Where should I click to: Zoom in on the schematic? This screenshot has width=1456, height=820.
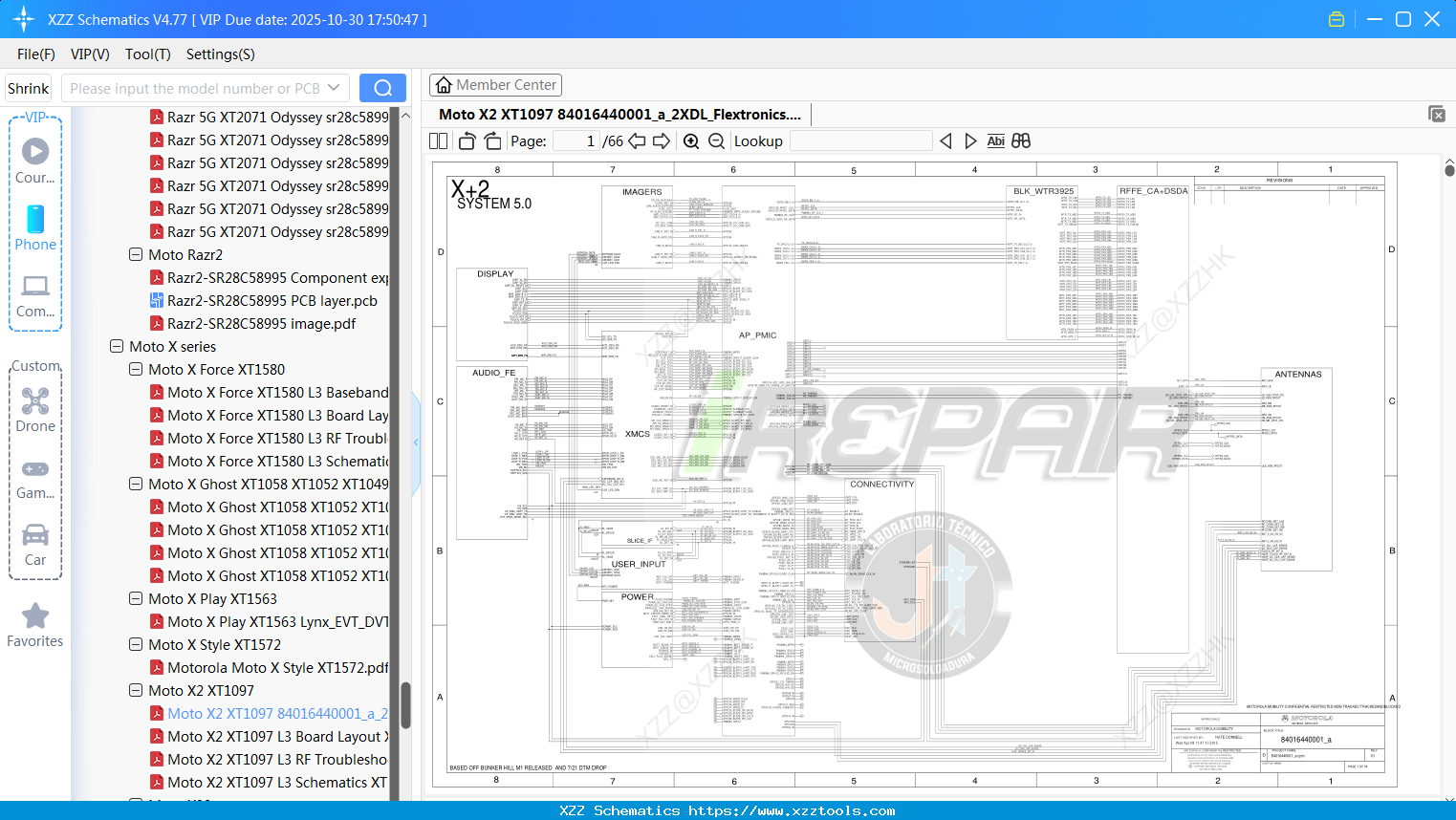691,140
